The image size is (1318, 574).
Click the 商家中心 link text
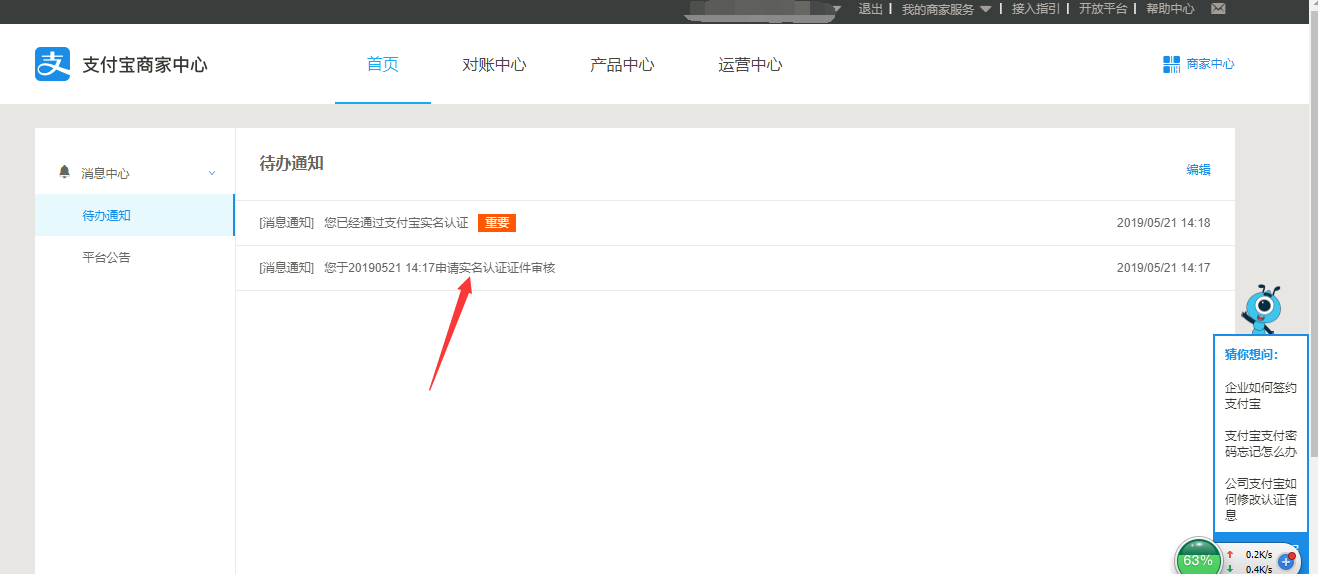pyautogui.click(x=1210, y=64)
